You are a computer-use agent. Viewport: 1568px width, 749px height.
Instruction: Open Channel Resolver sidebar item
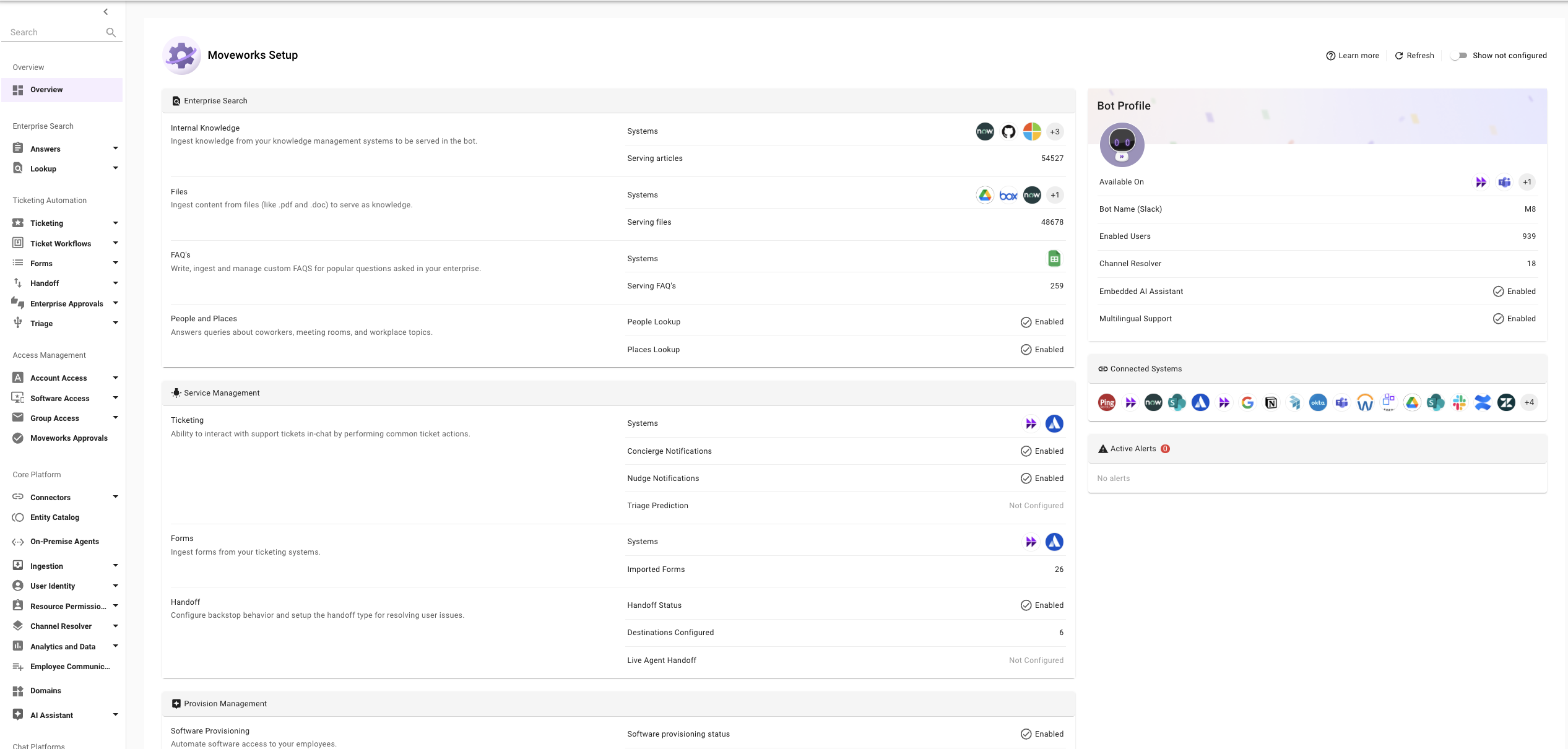click(62, 626)
